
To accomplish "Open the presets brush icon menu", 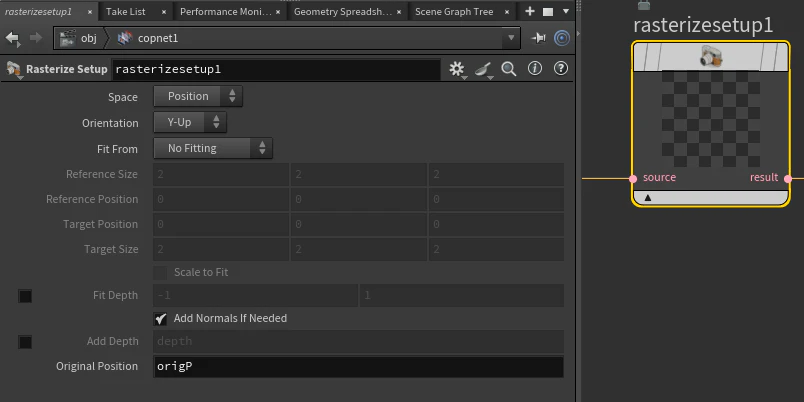I will coord(484,69).
